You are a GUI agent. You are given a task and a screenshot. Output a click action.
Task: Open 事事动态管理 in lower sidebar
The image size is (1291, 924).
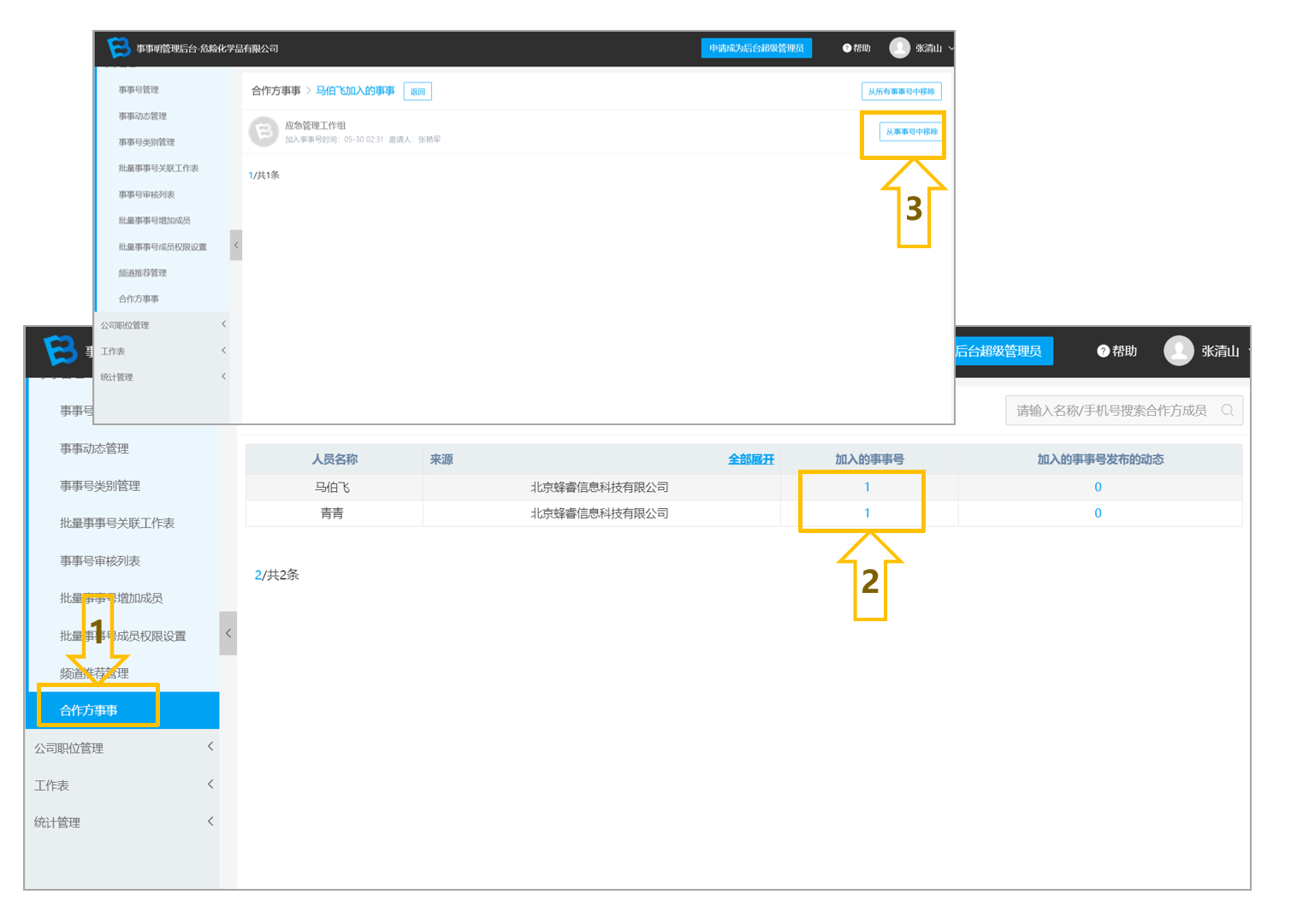coord(94,448)
